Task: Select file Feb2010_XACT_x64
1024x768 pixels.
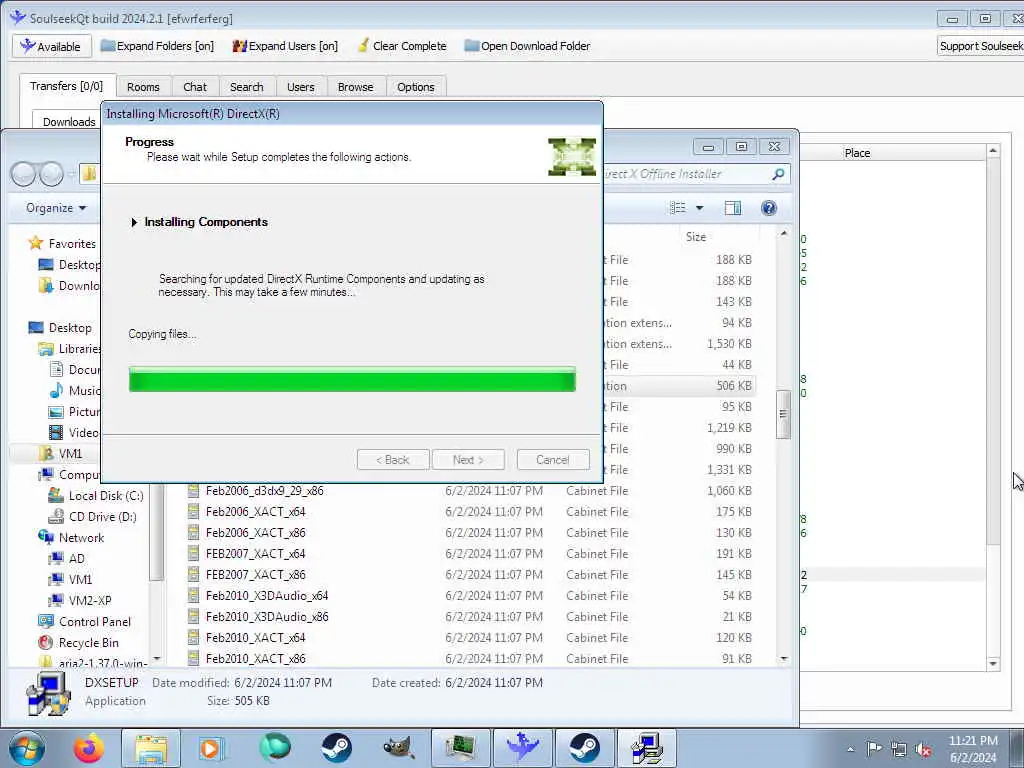Action: point(255,637)
